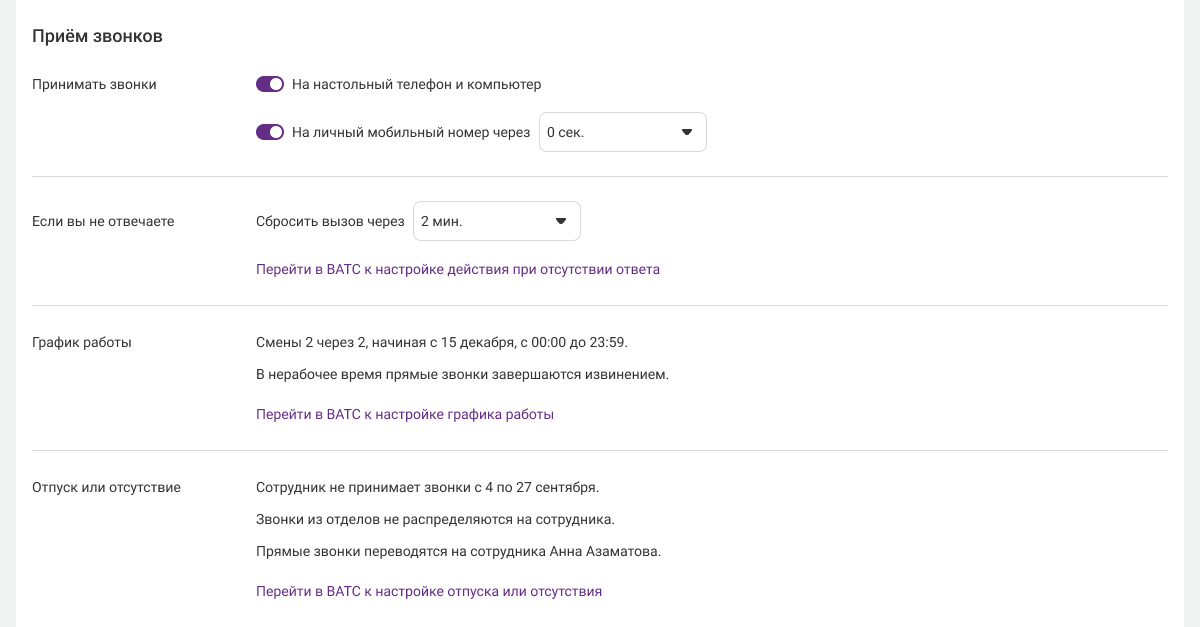Disable calls to desk phone and computer toggle
Image resolution: width=1200 pixels, height=627 pixels.
270,85
